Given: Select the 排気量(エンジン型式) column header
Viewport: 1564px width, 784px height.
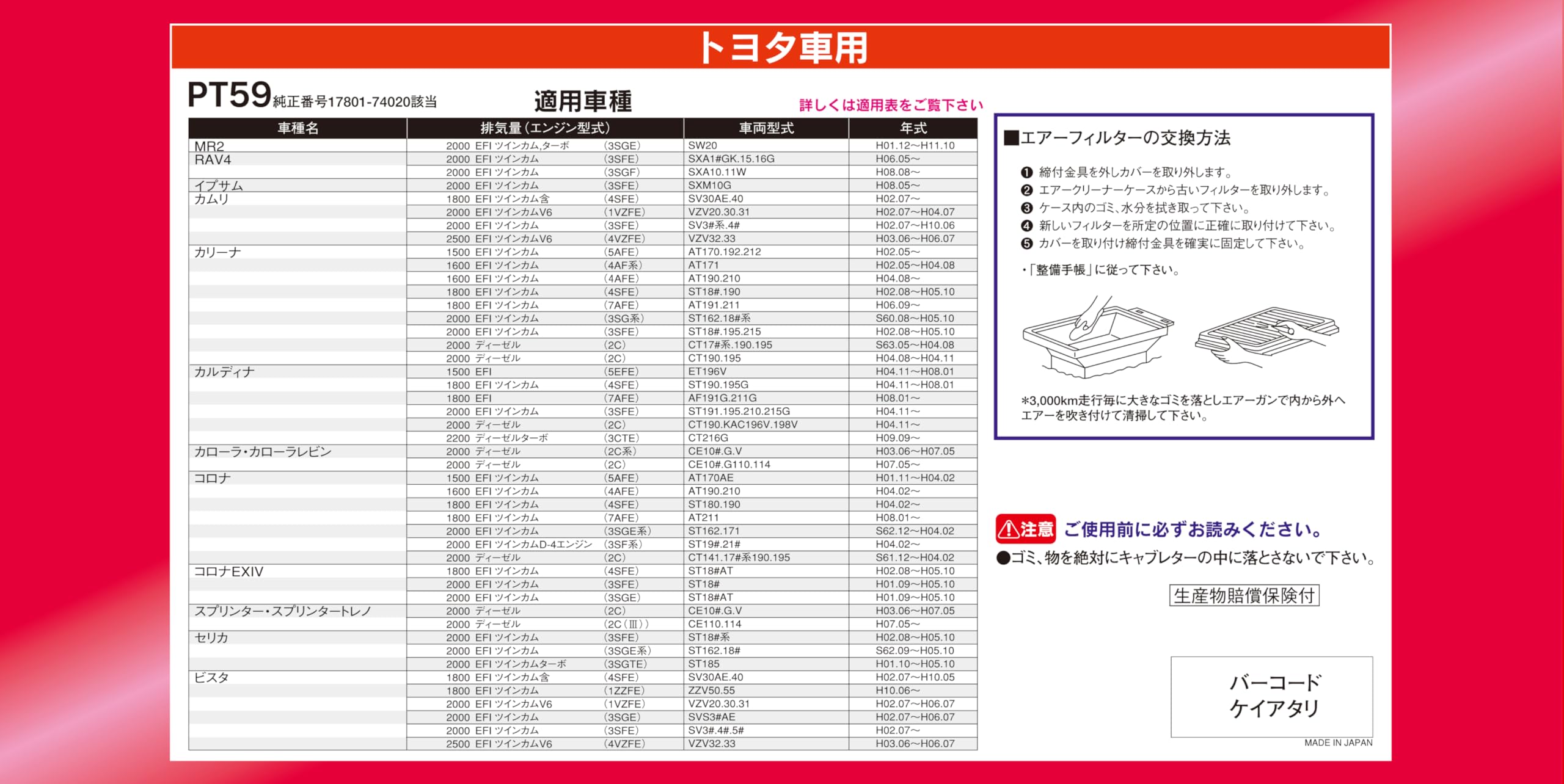Looking at the screenshot, I should pyautogui.click(x=545, y=128).
